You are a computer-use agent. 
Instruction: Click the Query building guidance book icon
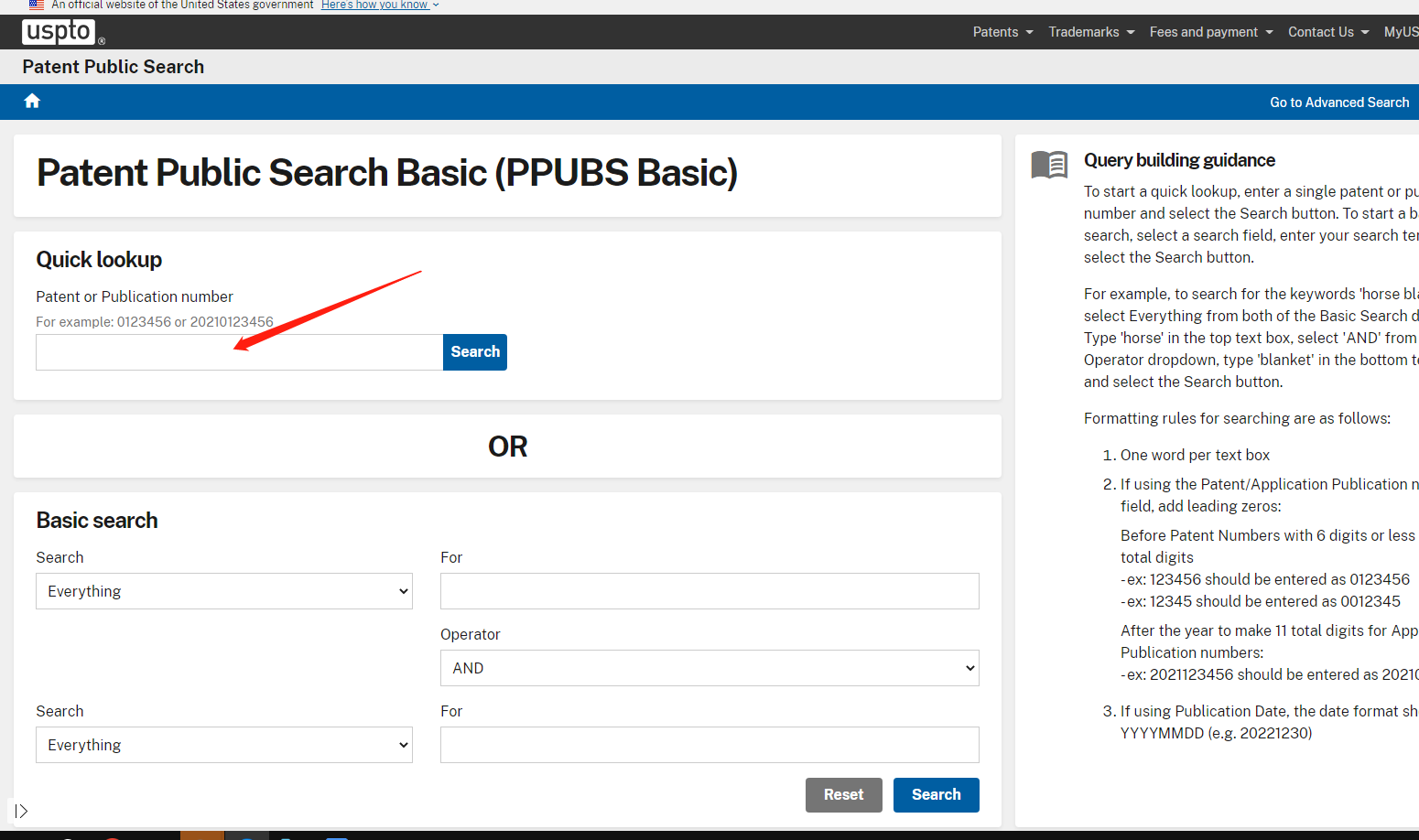[1049, 165]
